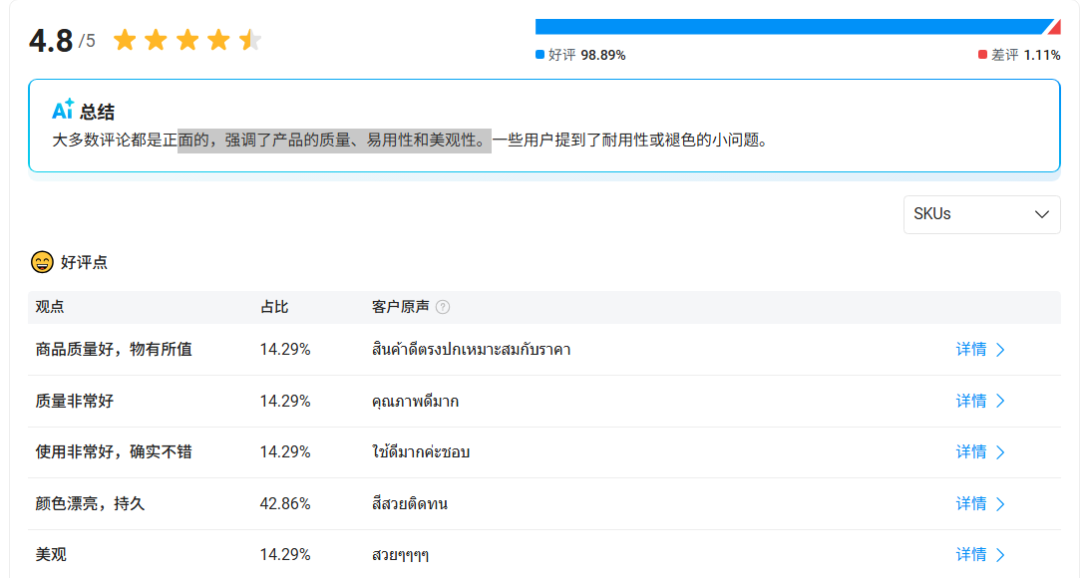
Task: Click the half-filled fifth star
Action: click(249, 35)
